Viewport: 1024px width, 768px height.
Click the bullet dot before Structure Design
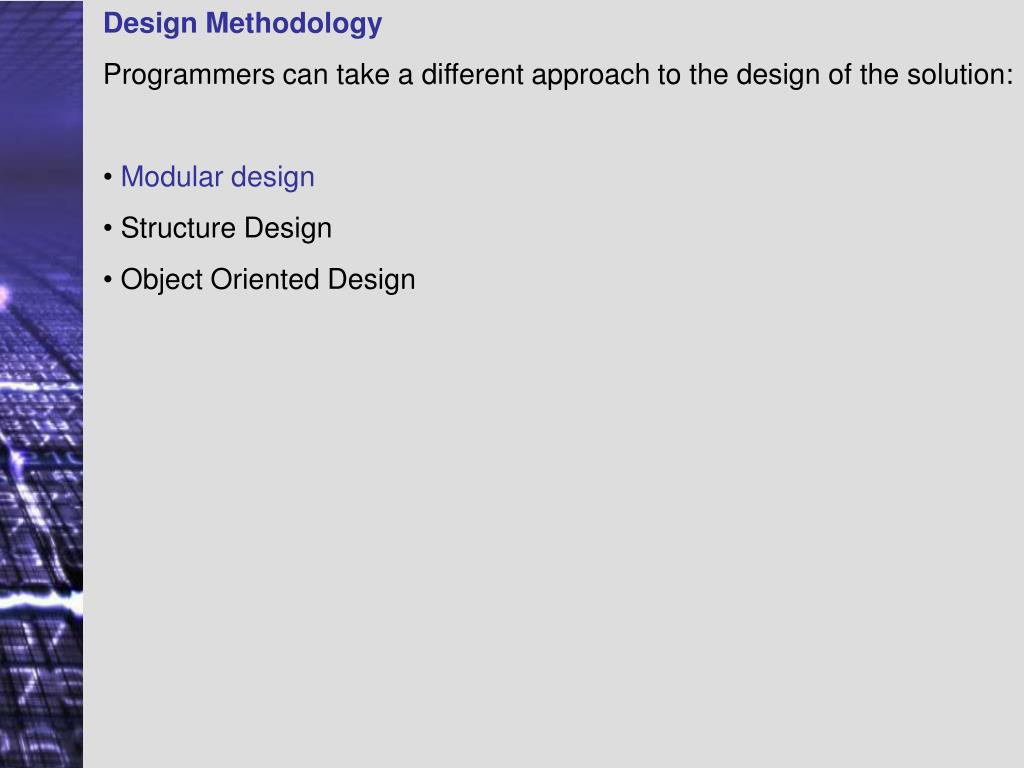(108, 229)
